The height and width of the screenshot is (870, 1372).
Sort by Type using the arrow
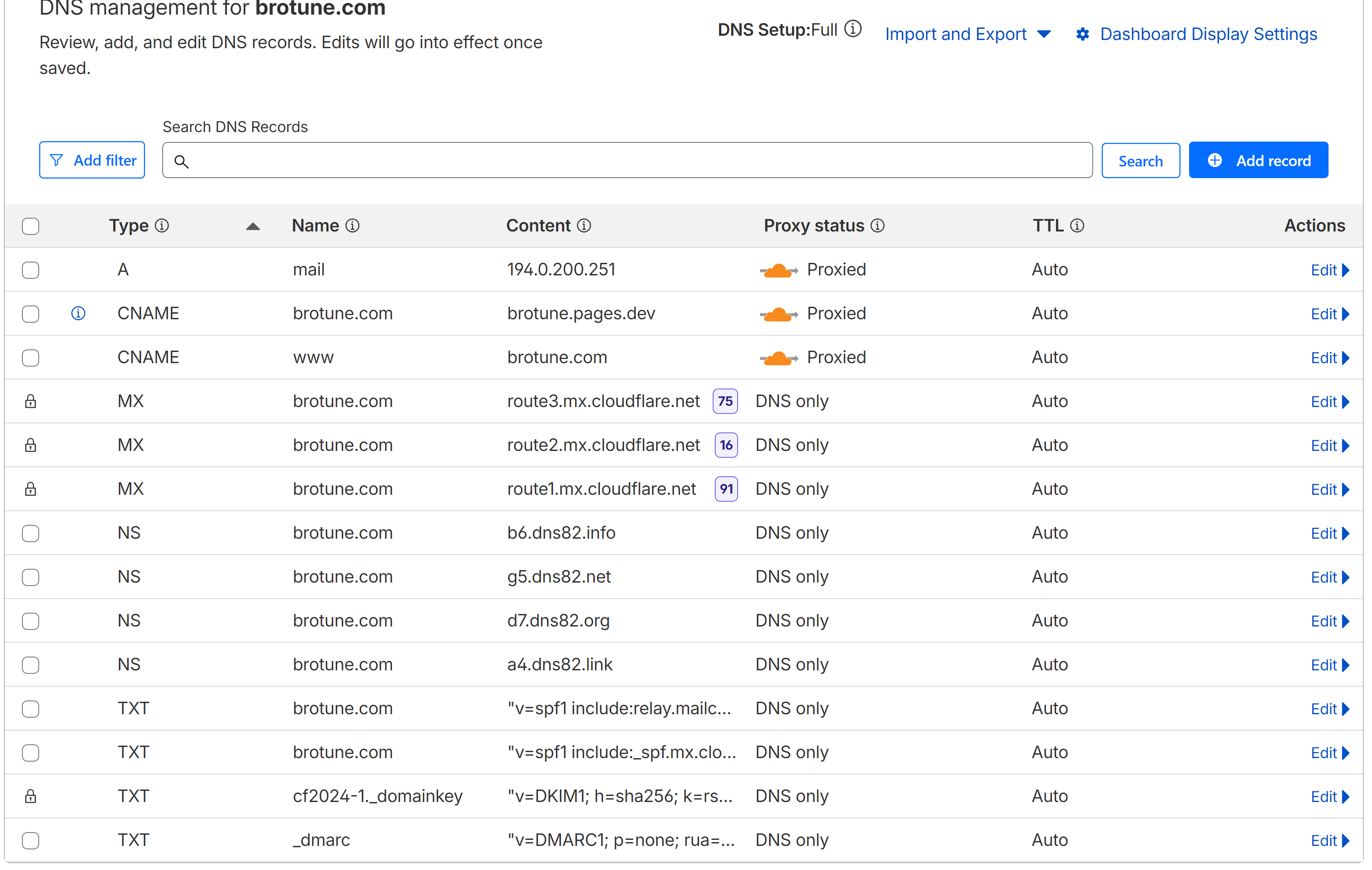coord(253,226)
